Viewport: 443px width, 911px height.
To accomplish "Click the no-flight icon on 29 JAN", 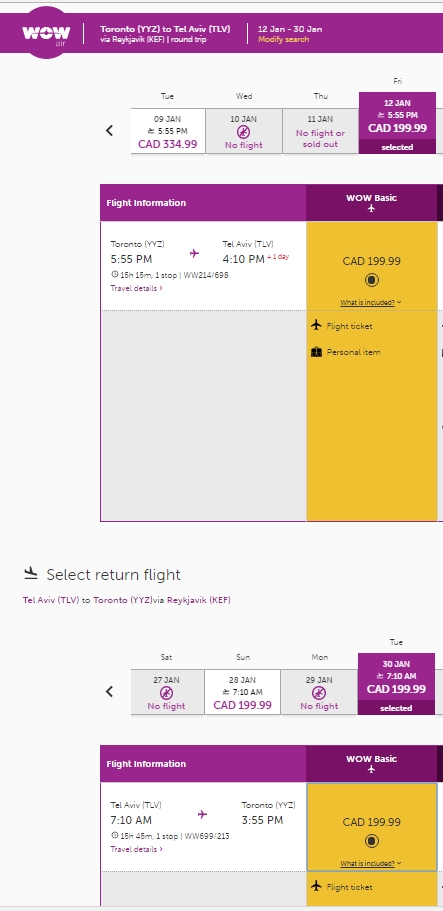I will click(x=319, y=693).
